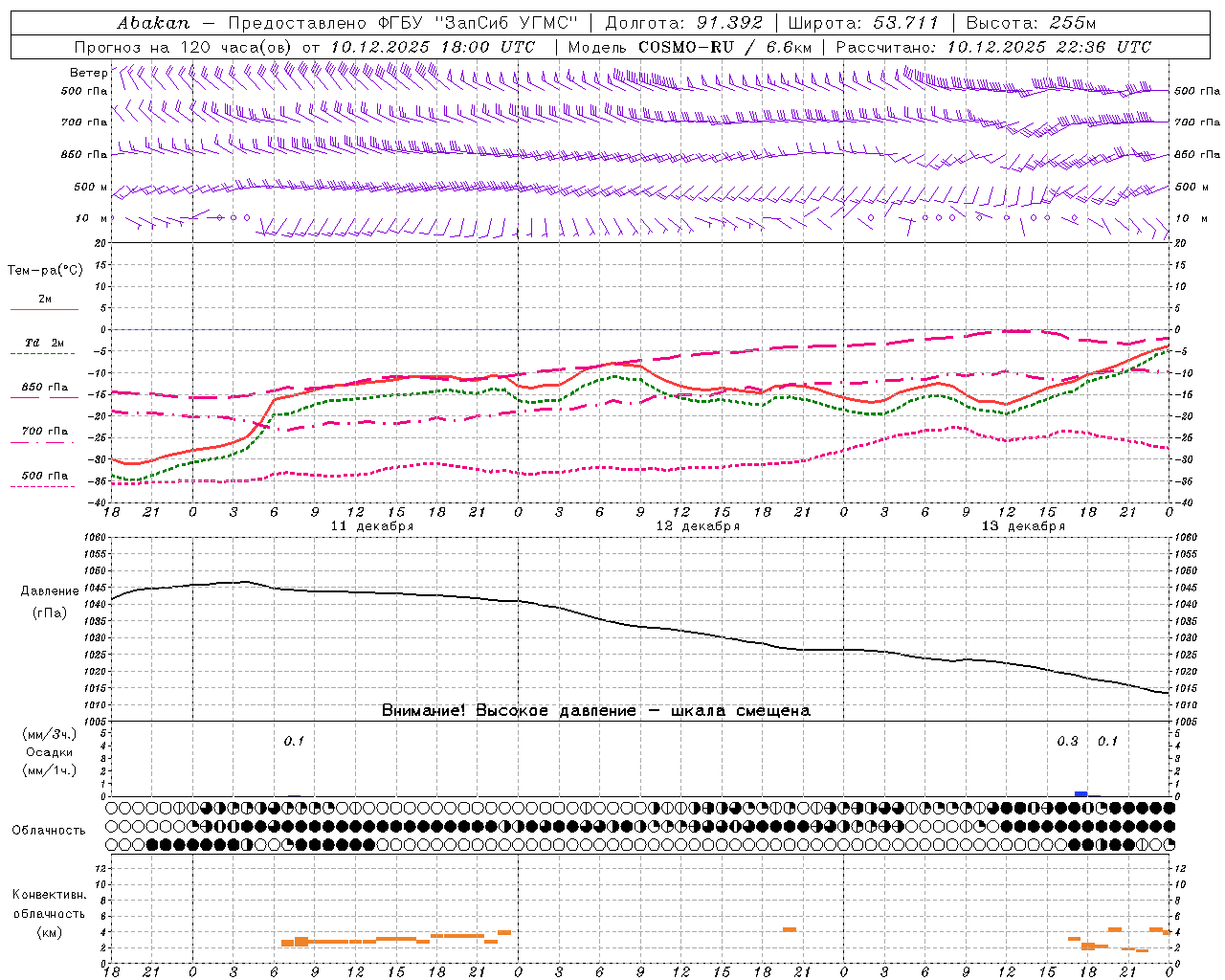1225x980 pixels.
Task: Click the '(гПа)' pressure unit label
Action: pyautogui.click(x=50, y=613)
